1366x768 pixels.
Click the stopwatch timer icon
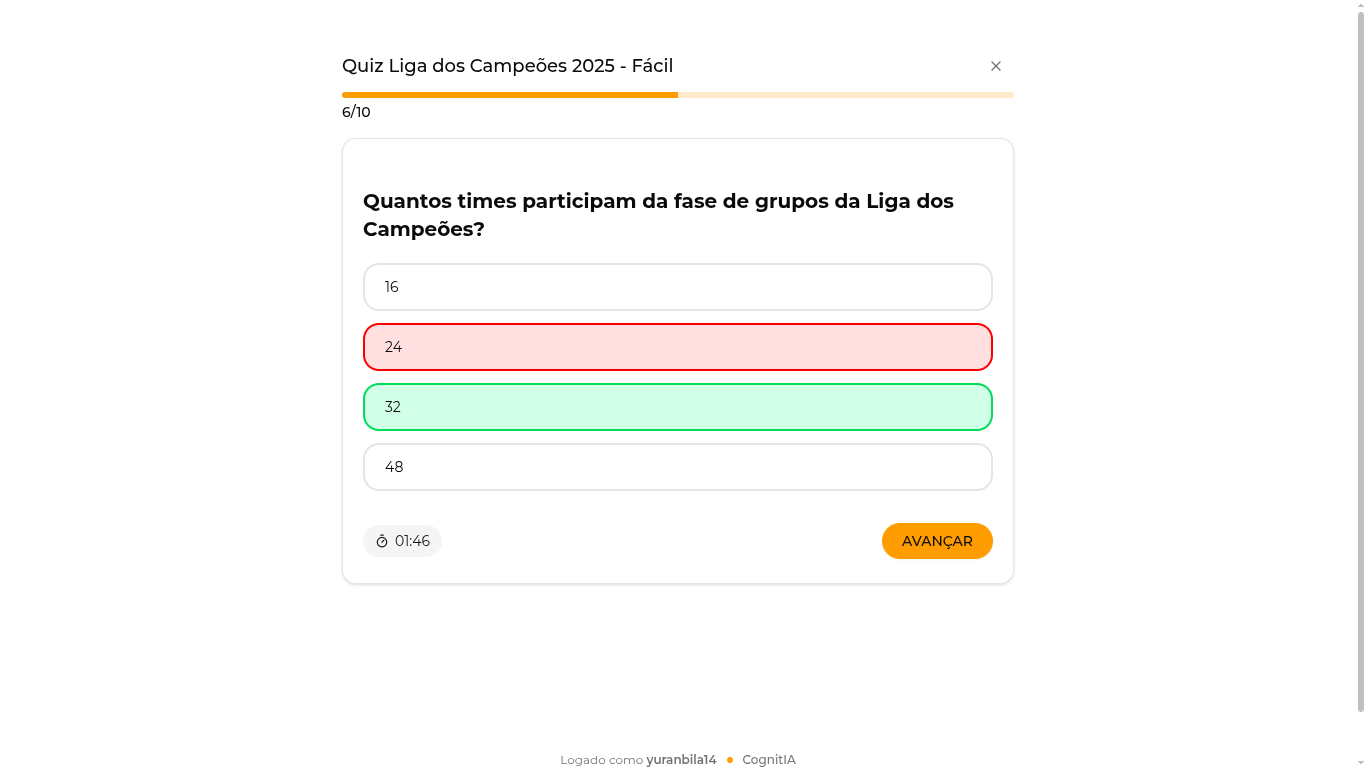coord(383,541)
